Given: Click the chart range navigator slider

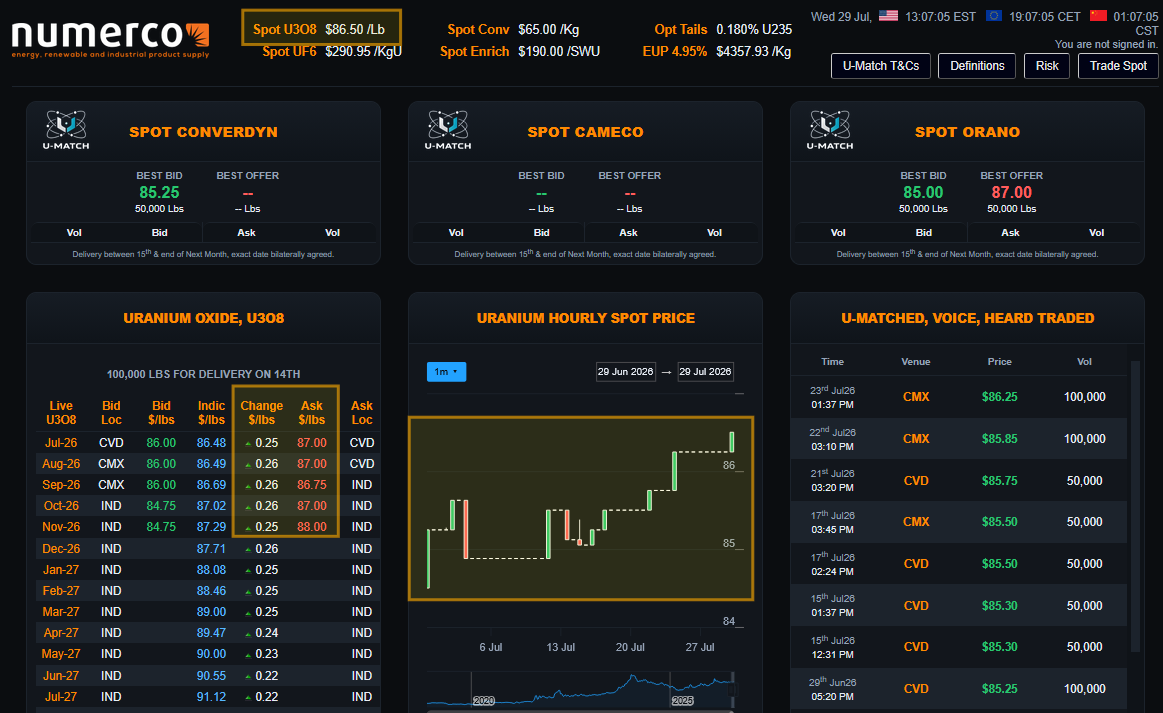Looking at the screenshot, I should (x=581, y=690).
